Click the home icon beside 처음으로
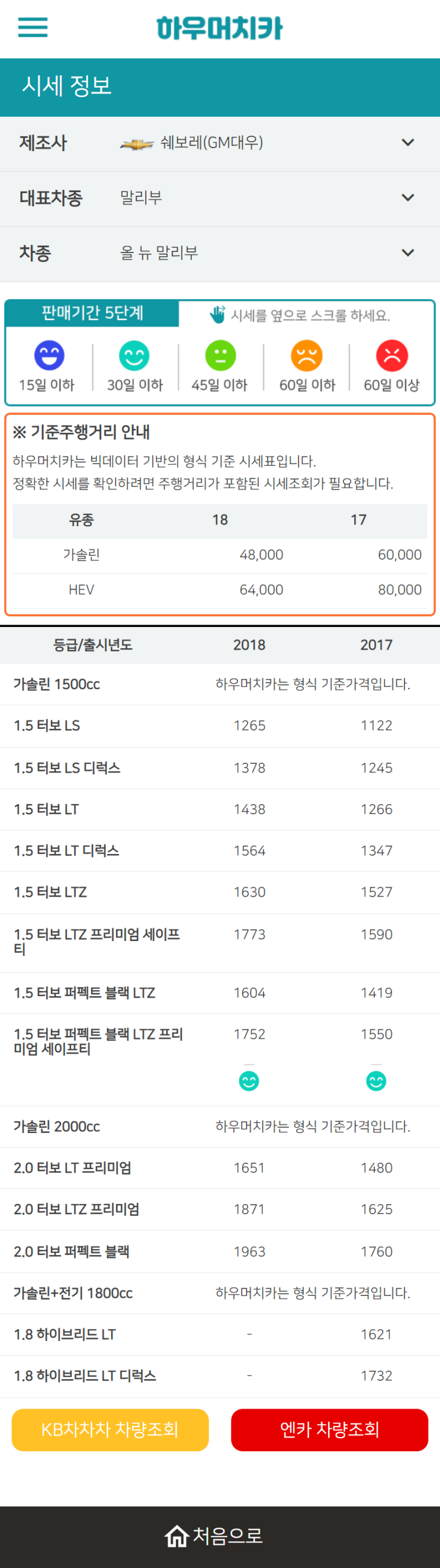440x1568 pixels. pos(176,1536)
